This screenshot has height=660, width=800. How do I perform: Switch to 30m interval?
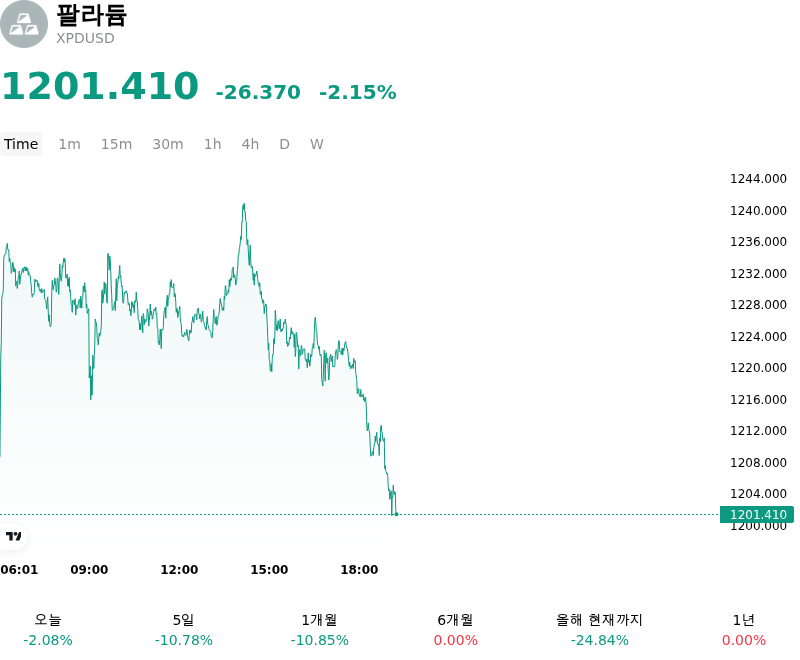click(x=168, y=144)
